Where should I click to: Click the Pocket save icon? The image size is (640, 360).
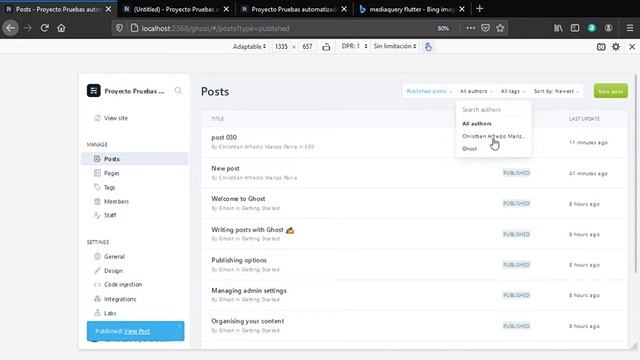point(485,28)
